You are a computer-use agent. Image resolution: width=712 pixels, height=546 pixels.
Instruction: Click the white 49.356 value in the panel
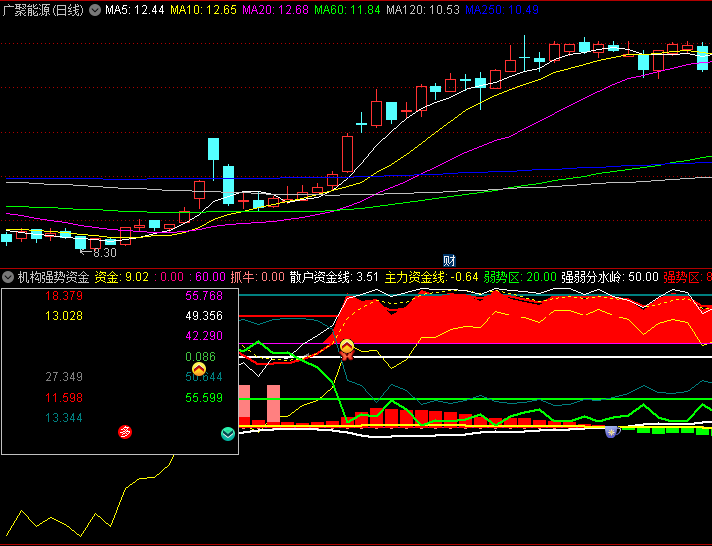[204, 316]
